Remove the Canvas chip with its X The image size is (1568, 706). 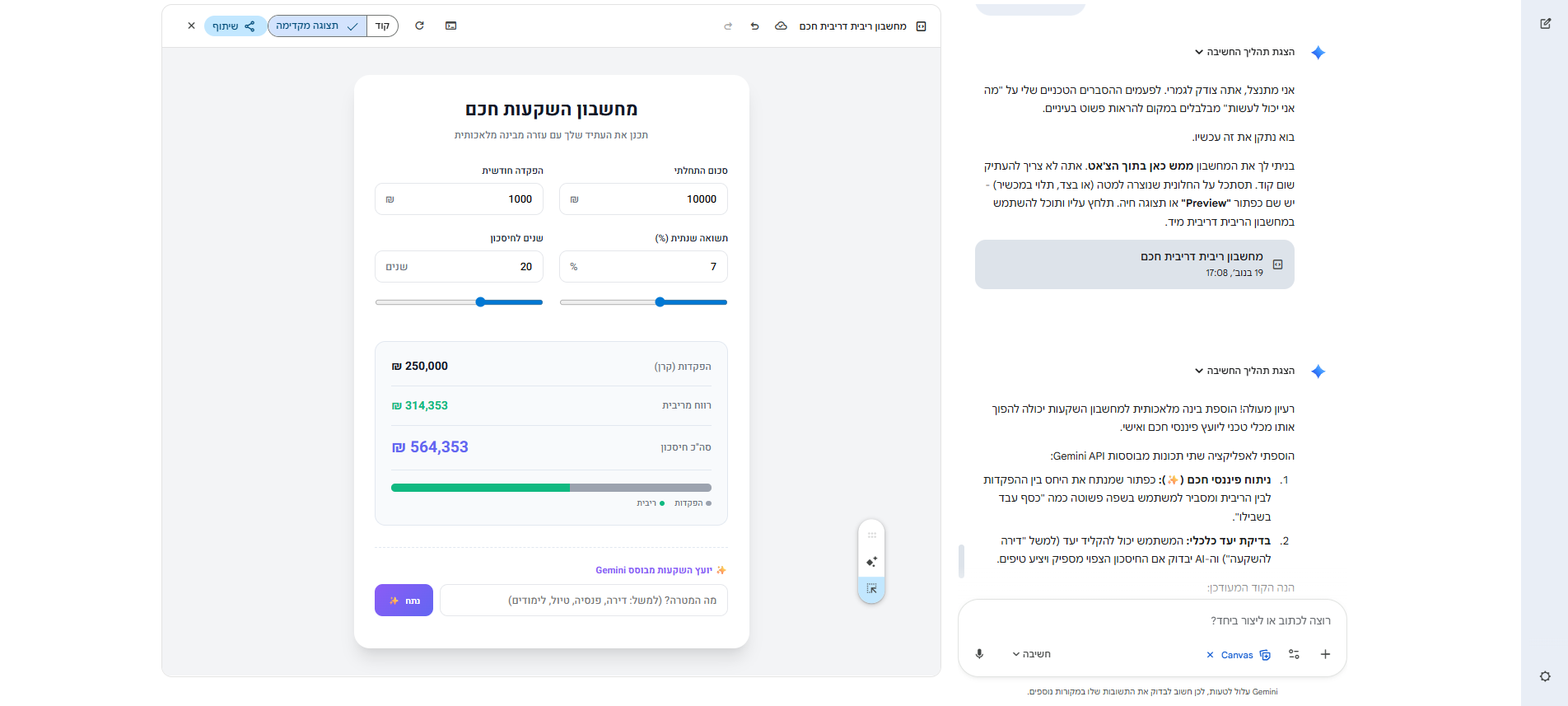pyautogui.click(x=1210, y=655)
